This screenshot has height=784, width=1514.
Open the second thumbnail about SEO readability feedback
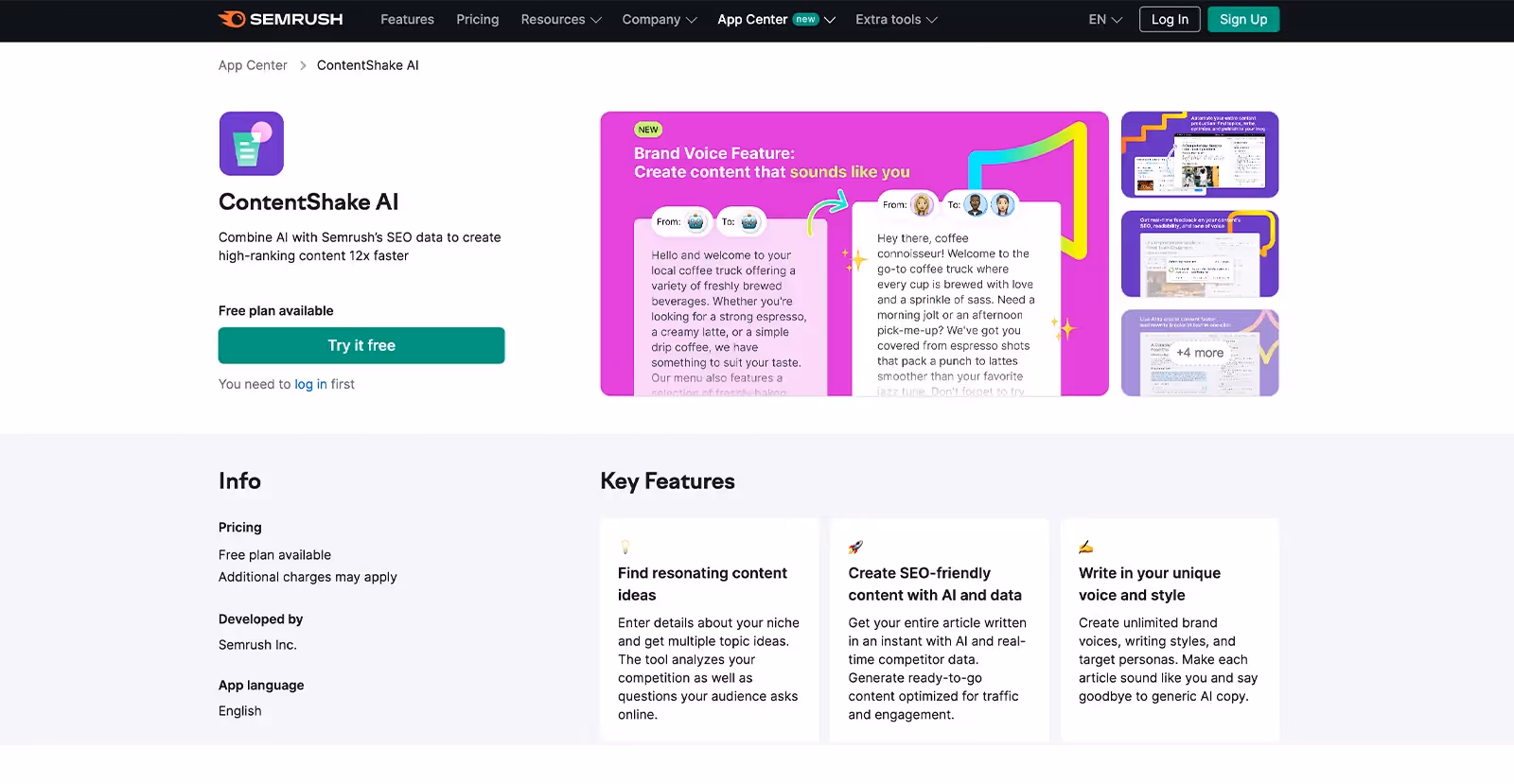click(x=1200, y=253)
